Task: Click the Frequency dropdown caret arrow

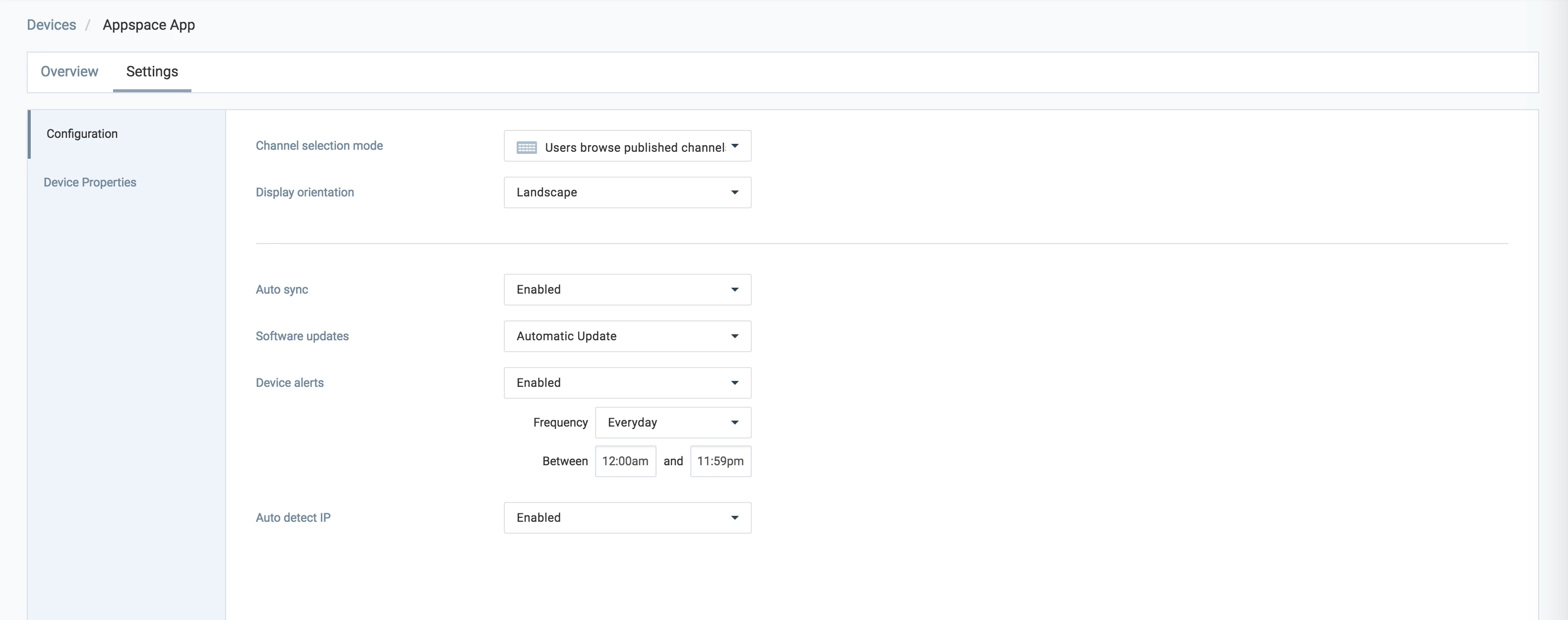Action: 735,423
